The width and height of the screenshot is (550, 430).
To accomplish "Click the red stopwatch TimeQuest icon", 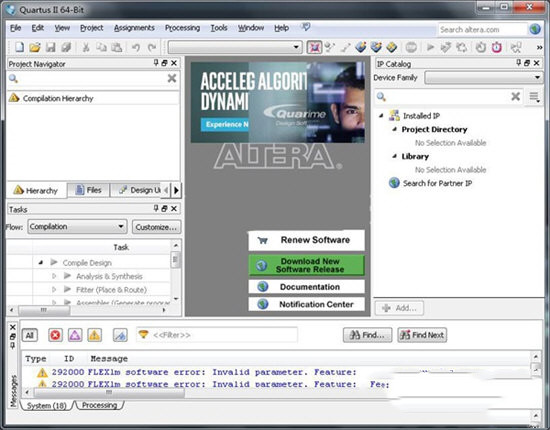I will (x=496, y=47).
